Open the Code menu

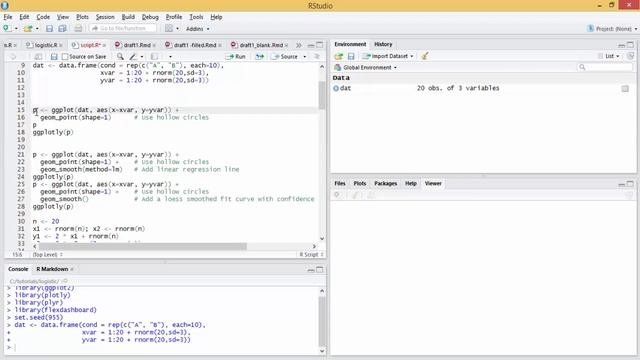(43, 17)
